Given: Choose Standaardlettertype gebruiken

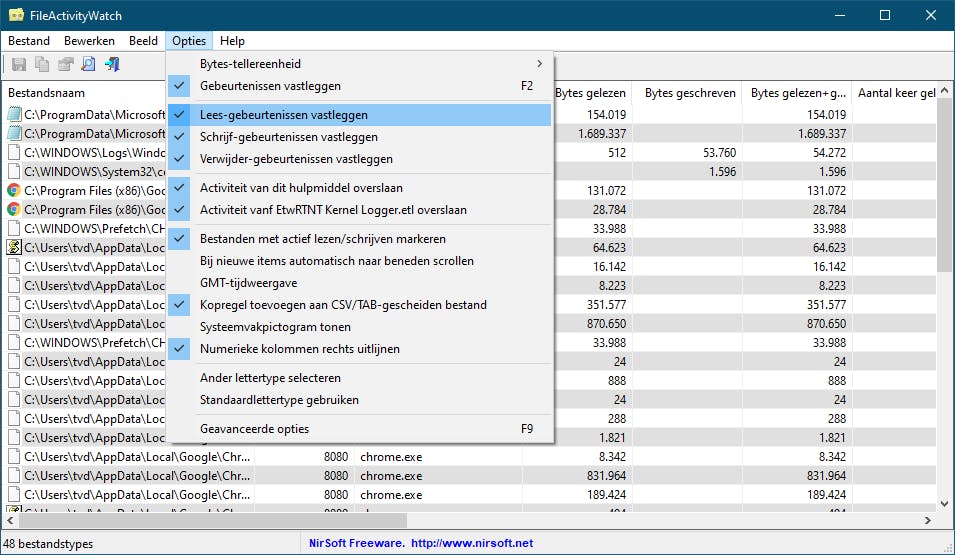Looking at the screenshot, I should pos(359,400).
